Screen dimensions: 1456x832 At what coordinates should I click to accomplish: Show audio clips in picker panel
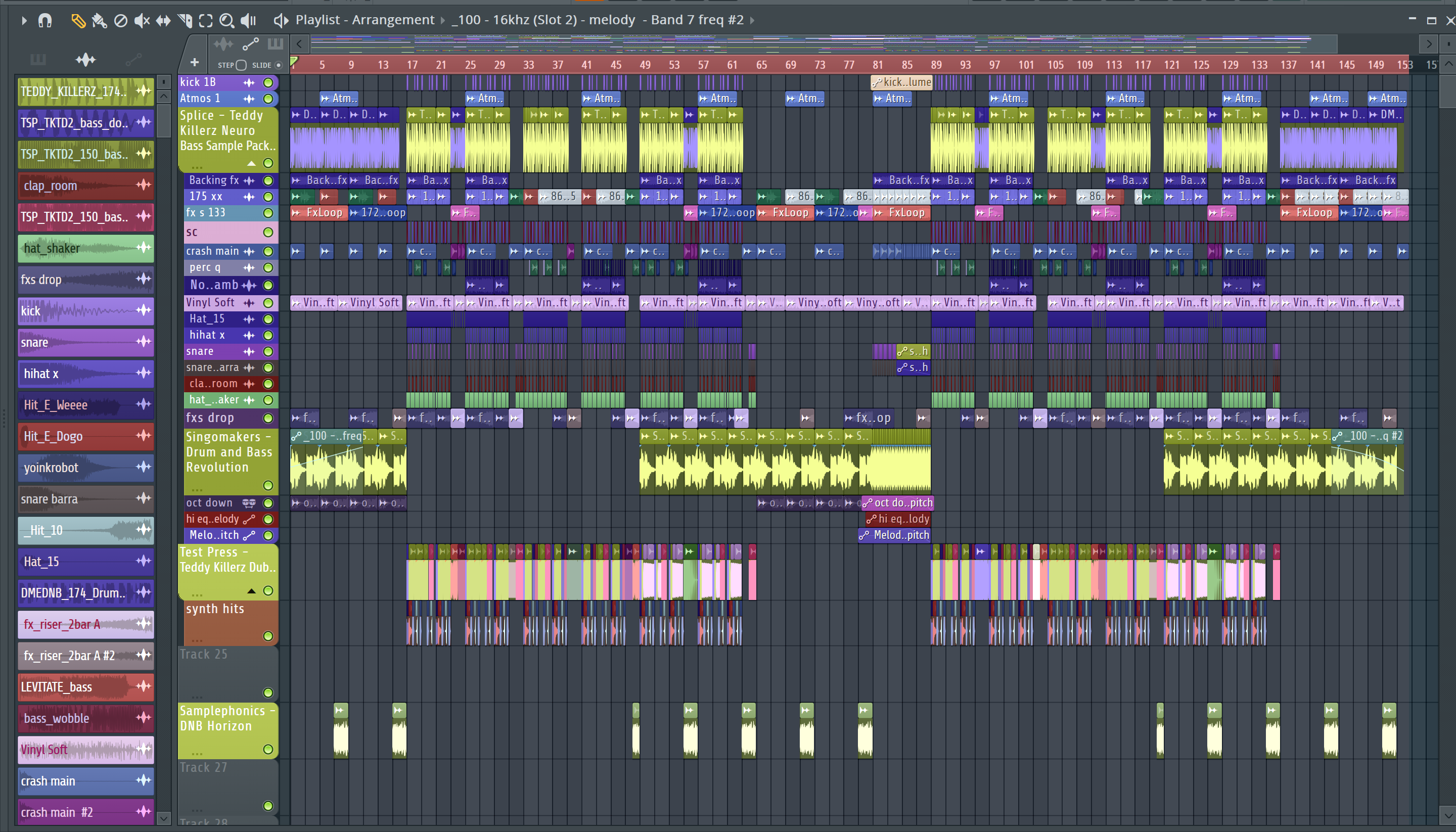click(x=86, y=60)
